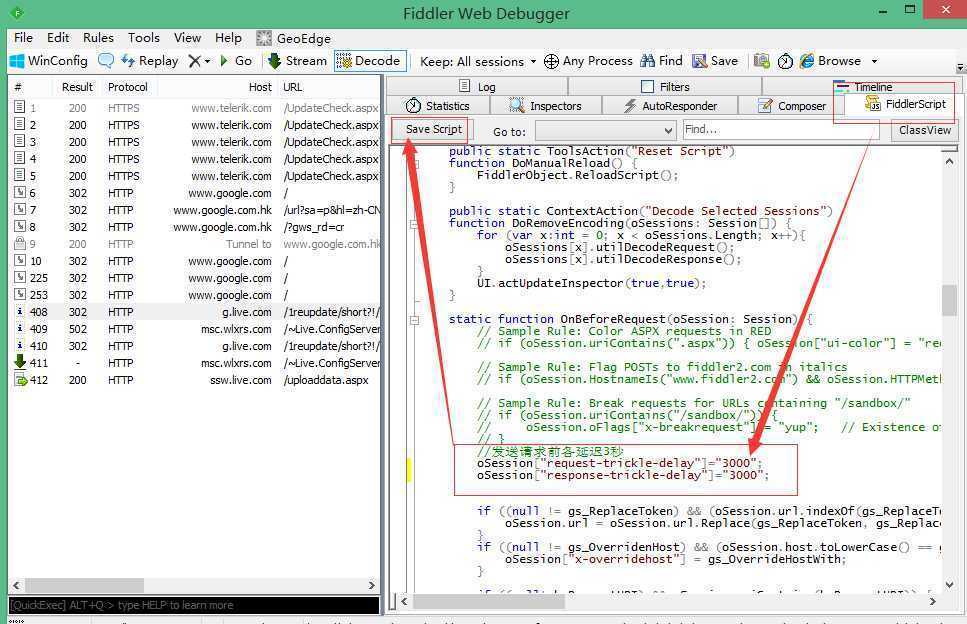Switch to the AutoResponder tab
This screenshot has width=967, height=624.
pos(670,105)
